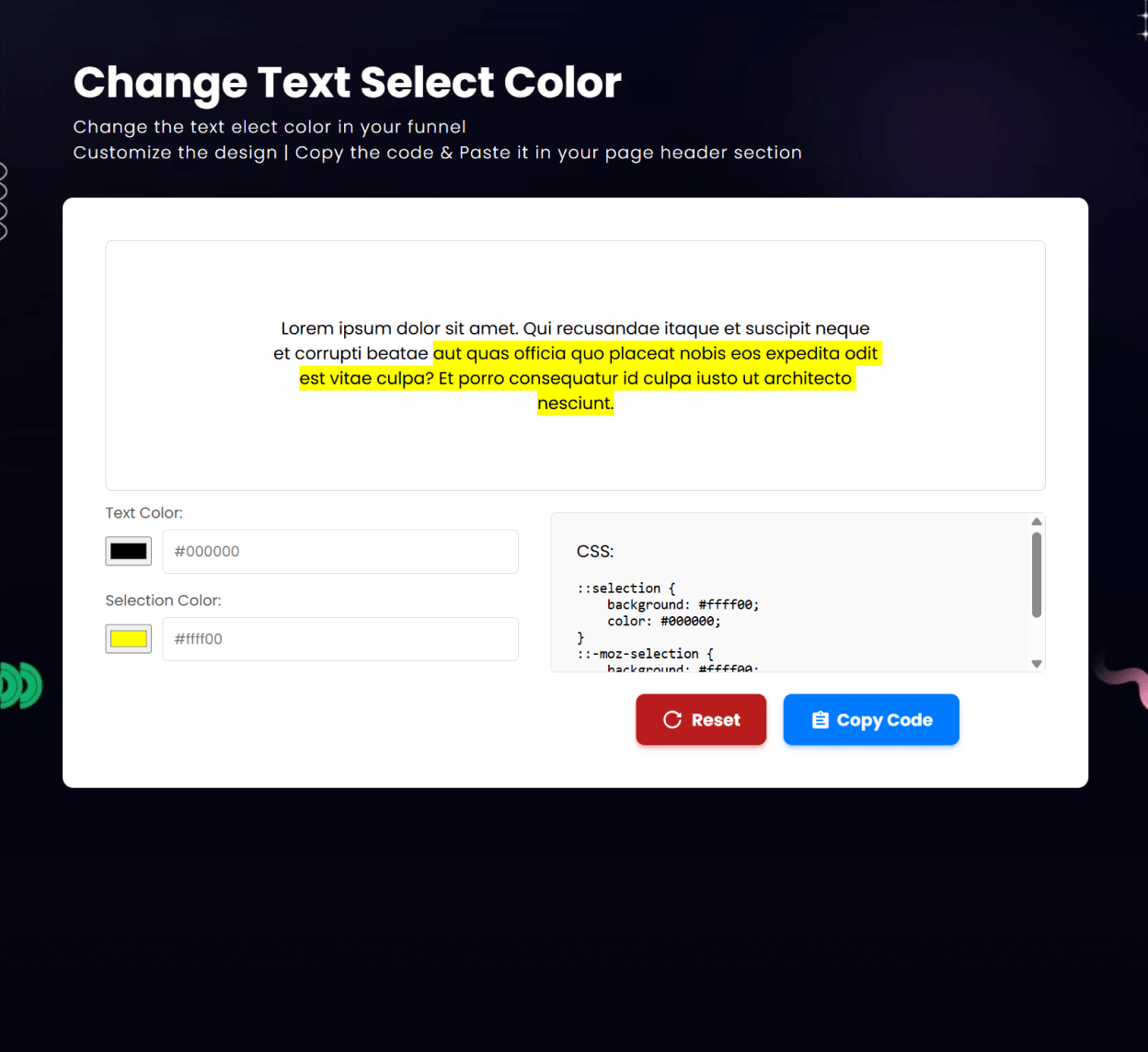Screen dimensions: 1148x1052
Task: Focus the #000000 text color hex field
Action: click(340, 552)
